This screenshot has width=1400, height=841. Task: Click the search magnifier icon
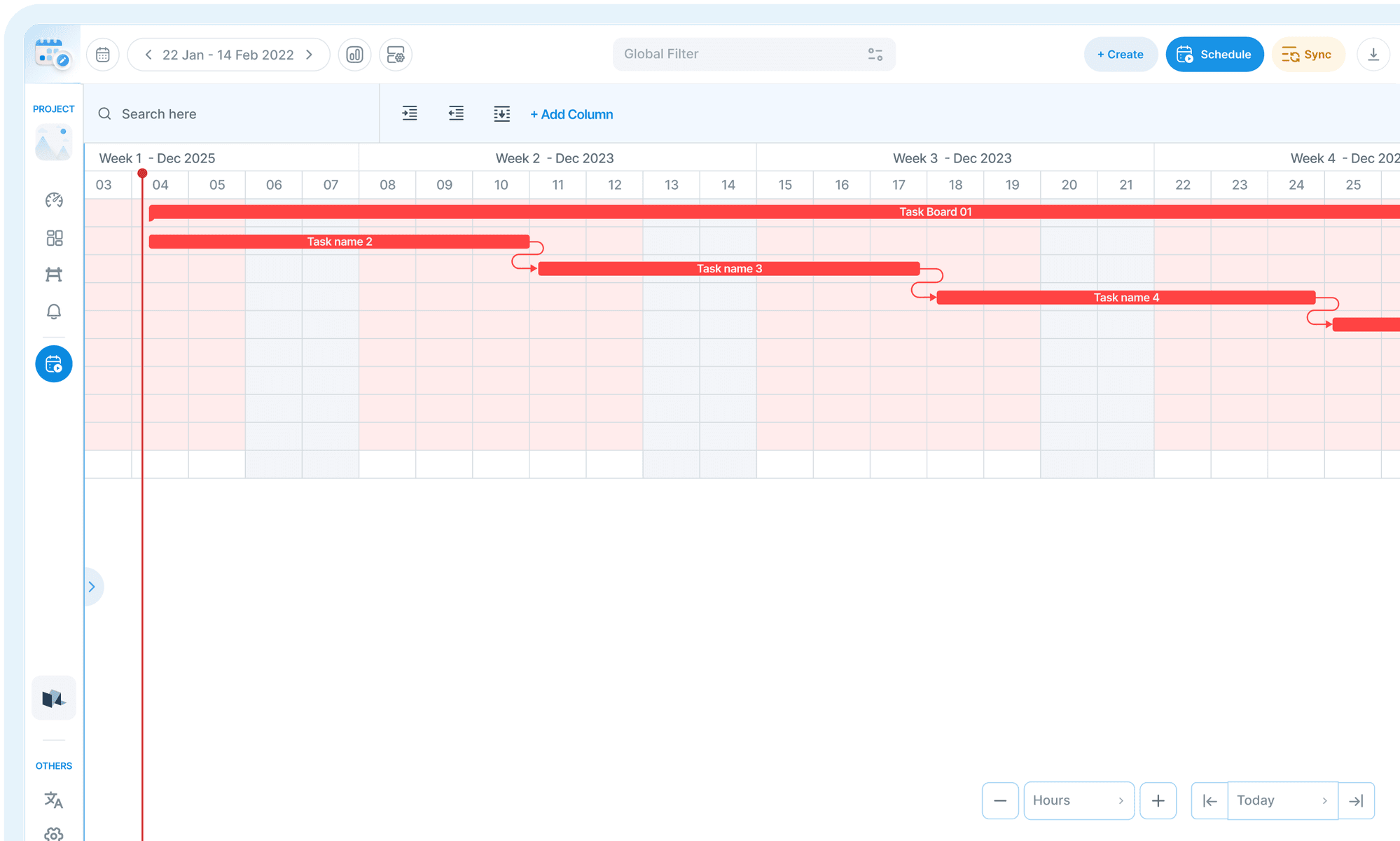104,113
